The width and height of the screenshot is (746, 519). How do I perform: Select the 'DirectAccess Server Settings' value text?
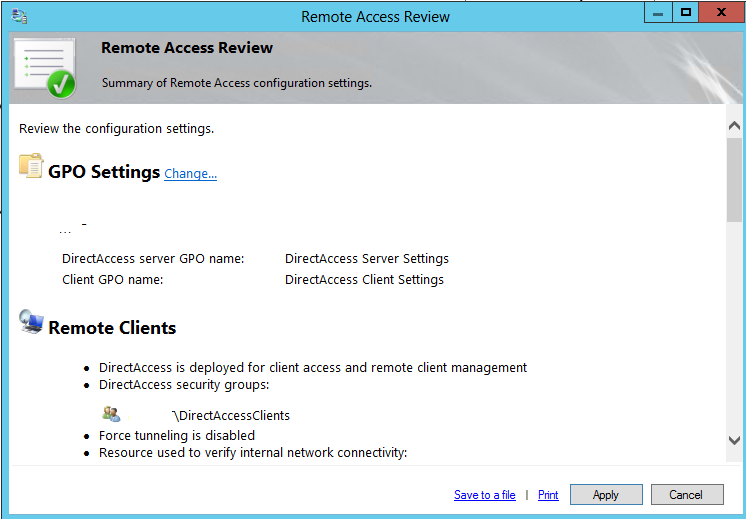367,259
